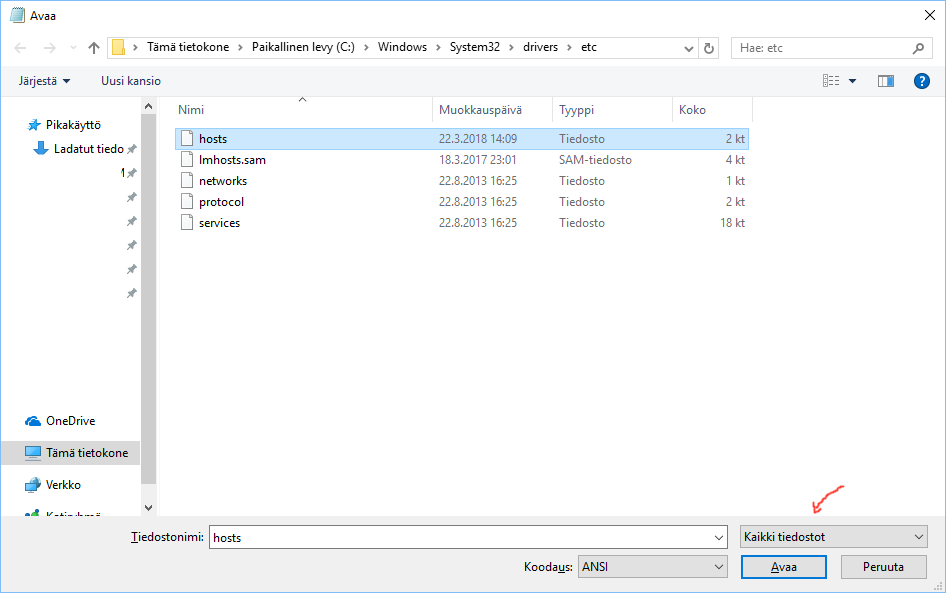
Task: Sort by the Muokkauspäivä column header
Action: pyautogui.click(x=480, y=110)
